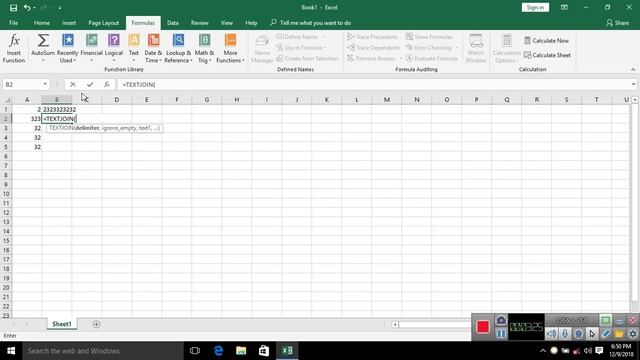
Task: Open Use in Formula dropdown
Action: click(324, 48)
